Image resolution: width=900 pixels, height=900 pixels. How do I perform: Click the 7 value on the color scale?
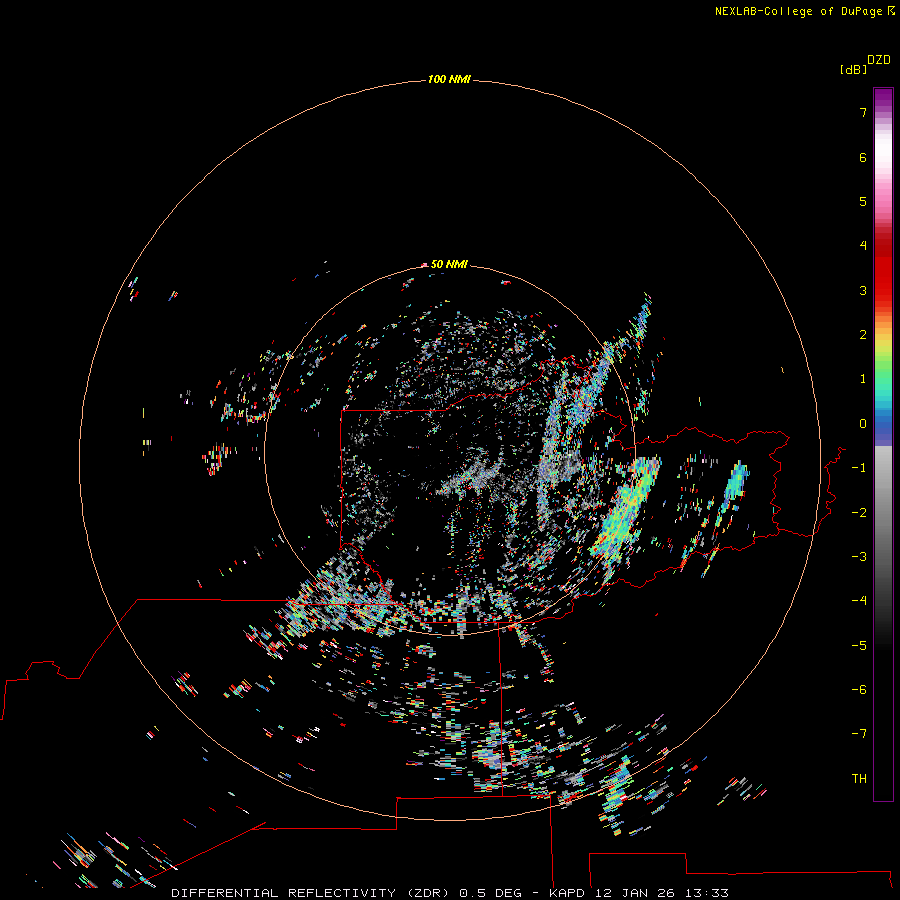(x=863, y=112)
